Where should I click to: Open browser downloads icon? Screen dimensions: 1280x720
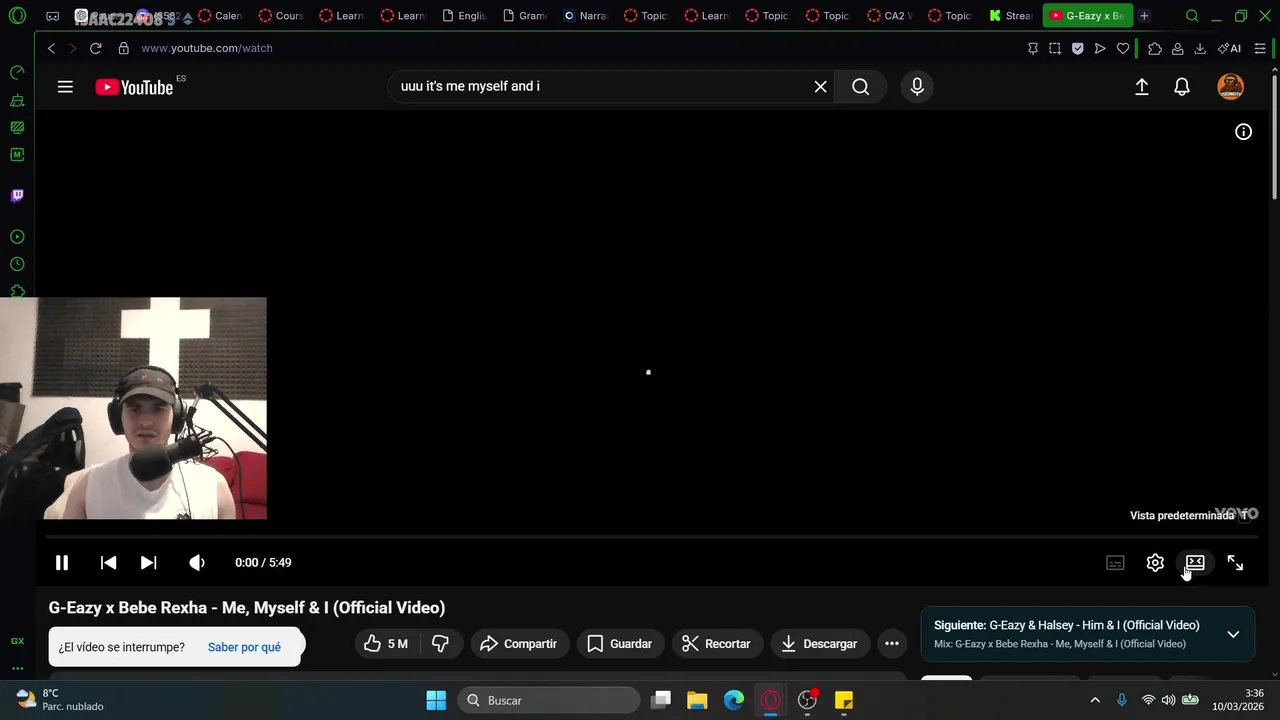click(x=1200, y=48)
